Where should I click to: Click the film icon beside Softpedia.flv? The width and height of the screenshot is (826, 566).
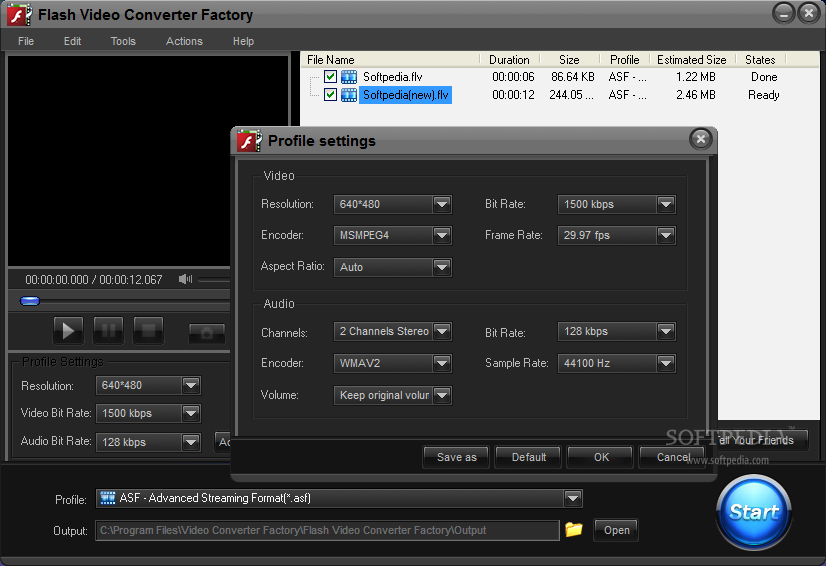(349, 77)
